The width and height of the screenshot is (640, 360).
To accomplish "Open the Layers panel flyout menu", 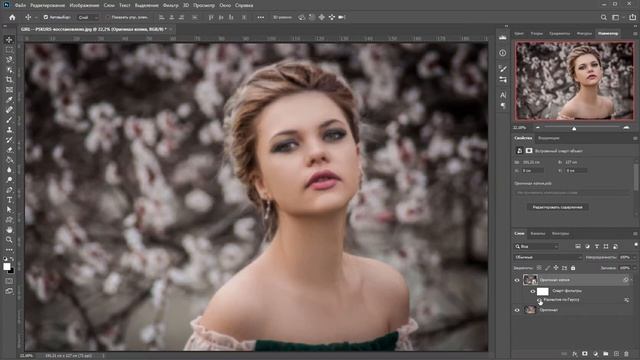I will coord(635,233).
